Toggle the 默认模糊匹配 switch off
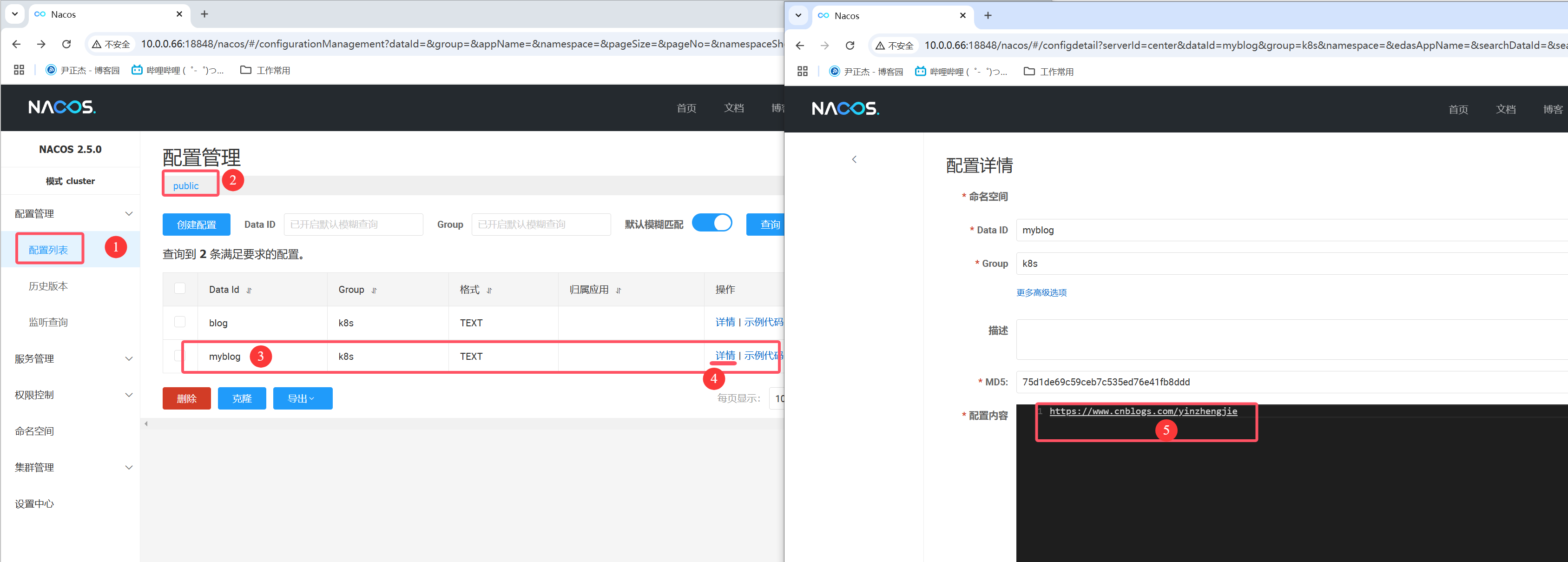The height and width of the screenshot is (562, 1568). click(x=712, y=224)
